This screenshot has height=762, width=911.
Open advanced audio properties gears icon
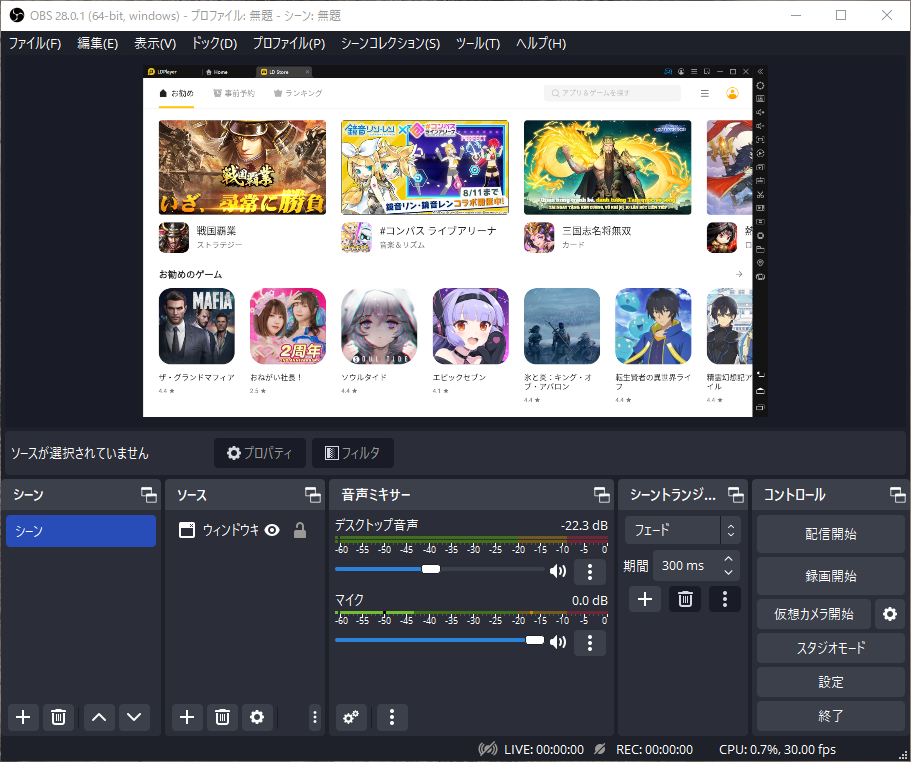pyautogui.click(x=351, y=717)
